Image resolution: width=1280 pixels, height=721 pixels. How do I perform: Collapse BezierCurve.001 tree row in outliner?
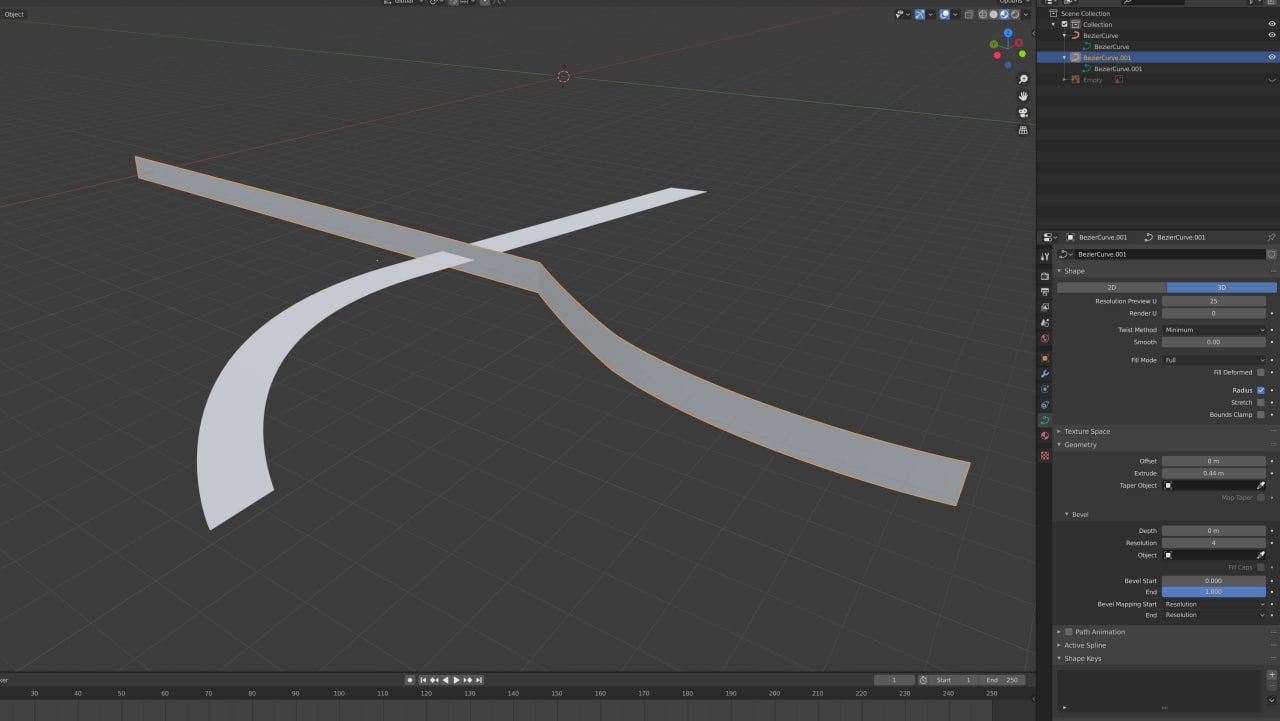click(1064, 58)
